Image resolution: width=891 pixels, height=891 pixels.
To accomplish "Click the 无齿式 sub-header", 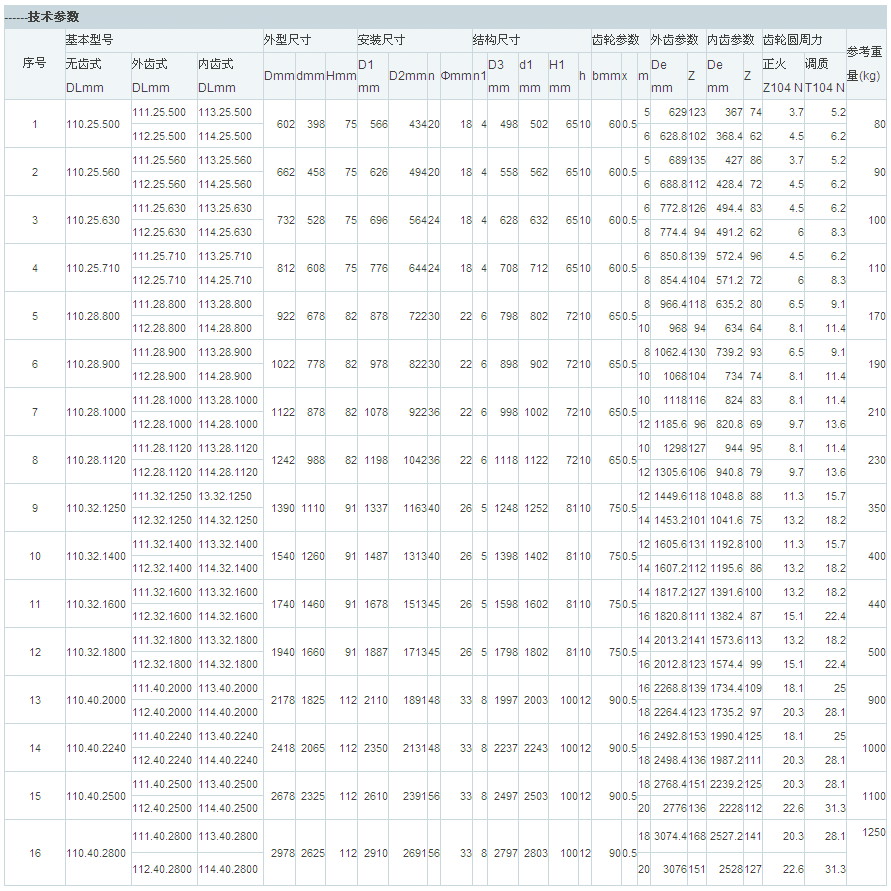I will 83,63.
